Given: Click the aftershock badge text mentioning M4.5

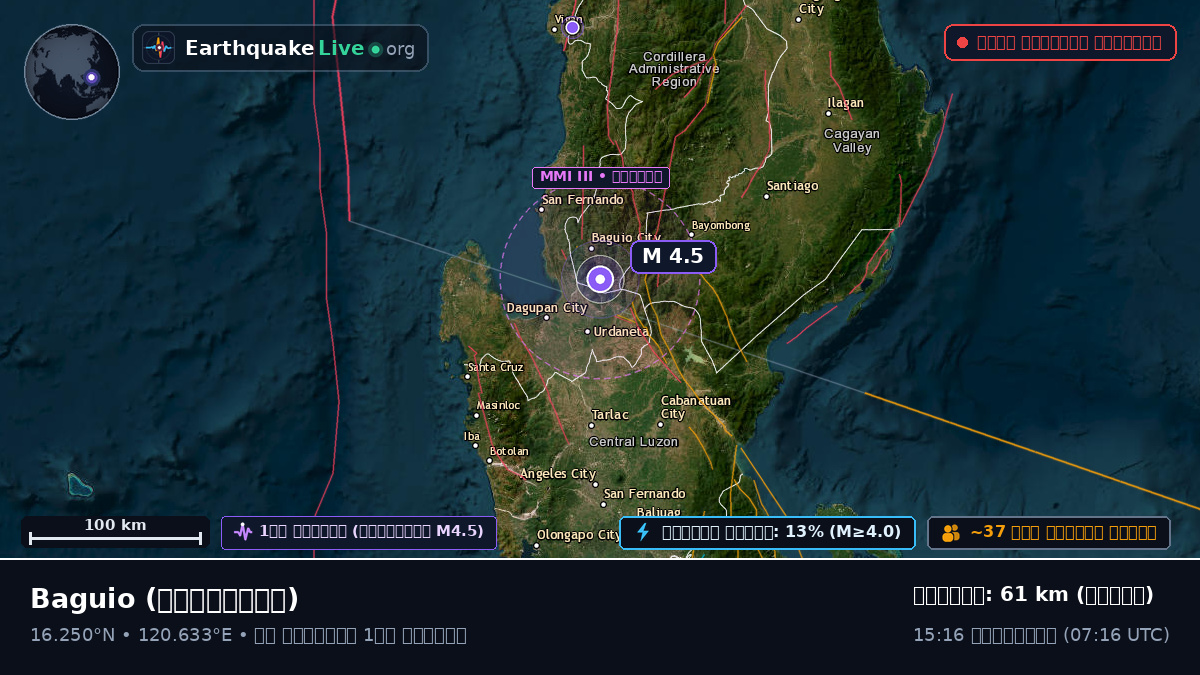Looking at the screenshot, I should pos(371,531).
